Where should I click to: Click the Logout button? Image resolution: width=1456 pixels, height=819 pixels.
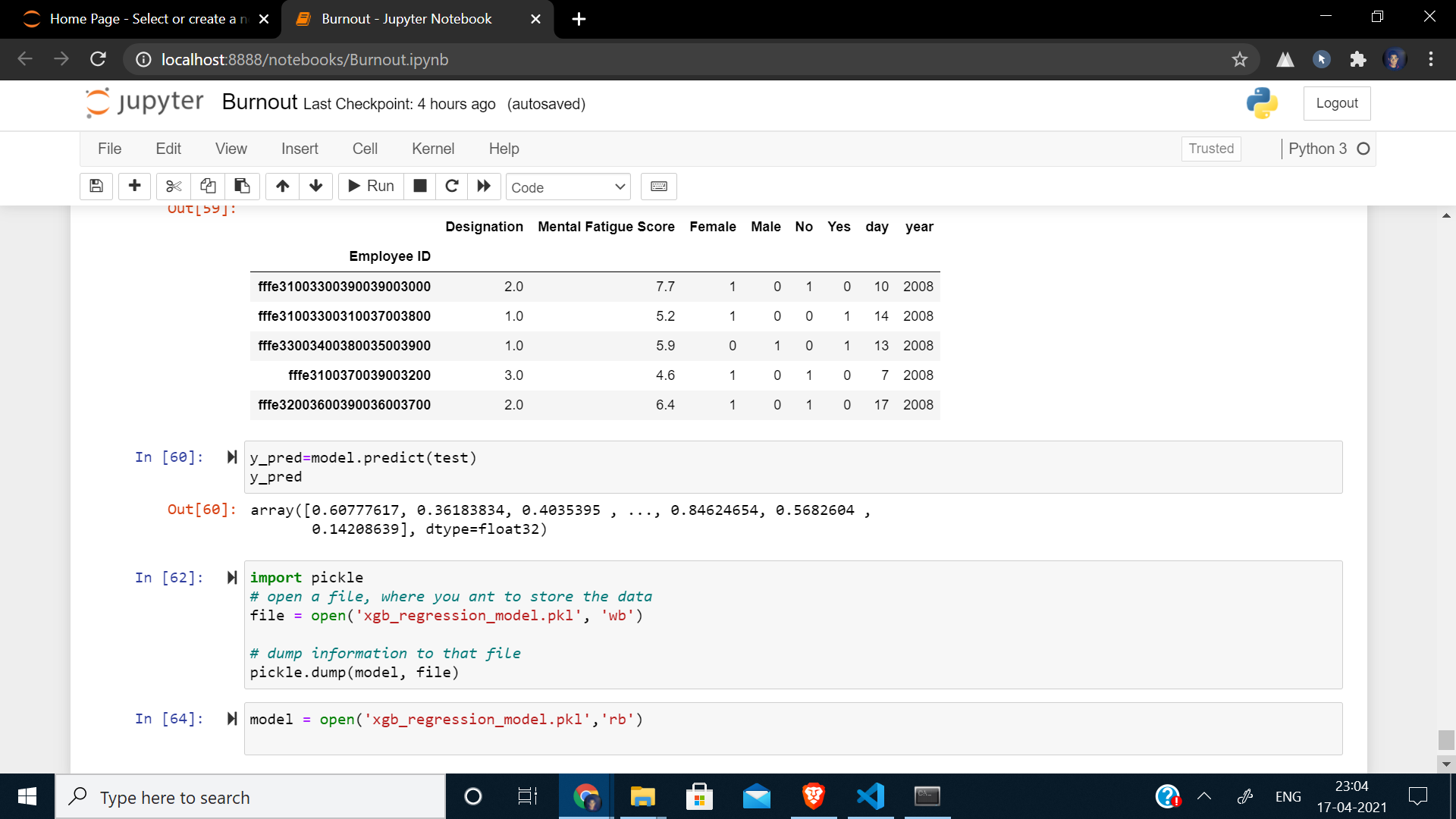click(1336, 103)
